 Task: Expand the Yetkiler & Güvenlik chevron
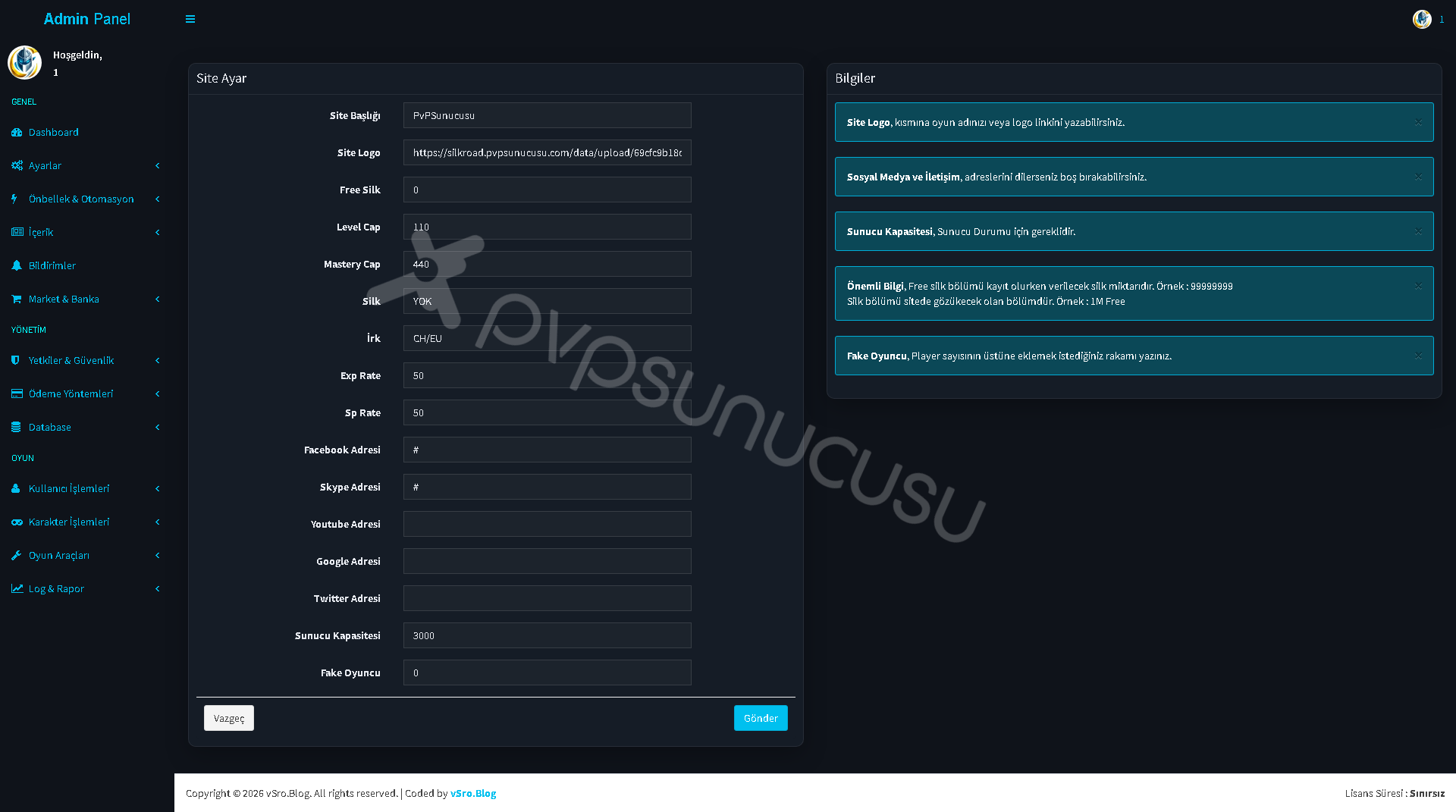158,360
